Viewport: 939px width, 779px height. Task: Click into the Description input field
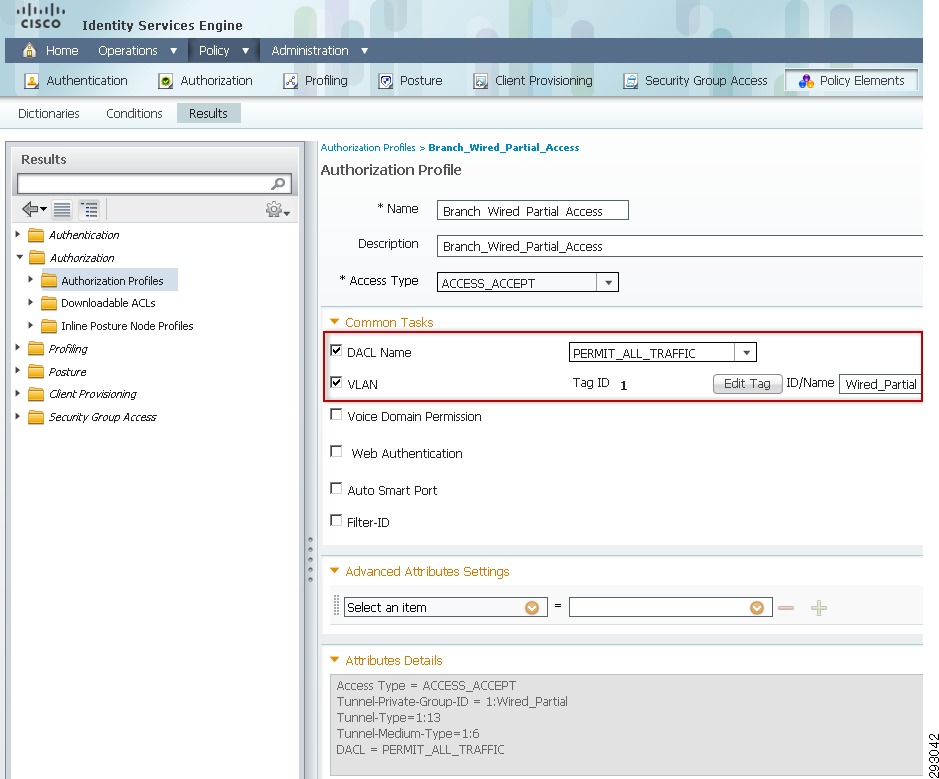click(680, 246)
